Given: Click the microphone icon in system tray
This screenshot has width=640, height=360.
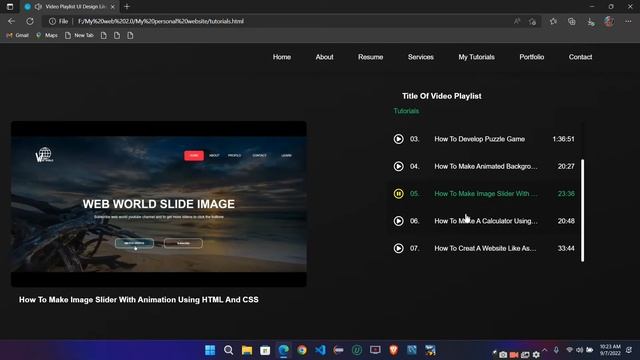Looking at the screenshot, I should coord(556,350).
